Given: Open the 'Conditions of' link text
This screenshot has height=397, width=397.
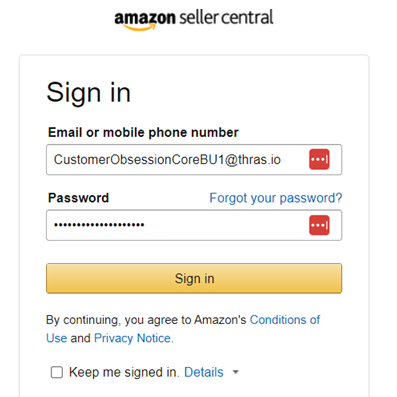Looking at the screenshot, I should [285, 320].
